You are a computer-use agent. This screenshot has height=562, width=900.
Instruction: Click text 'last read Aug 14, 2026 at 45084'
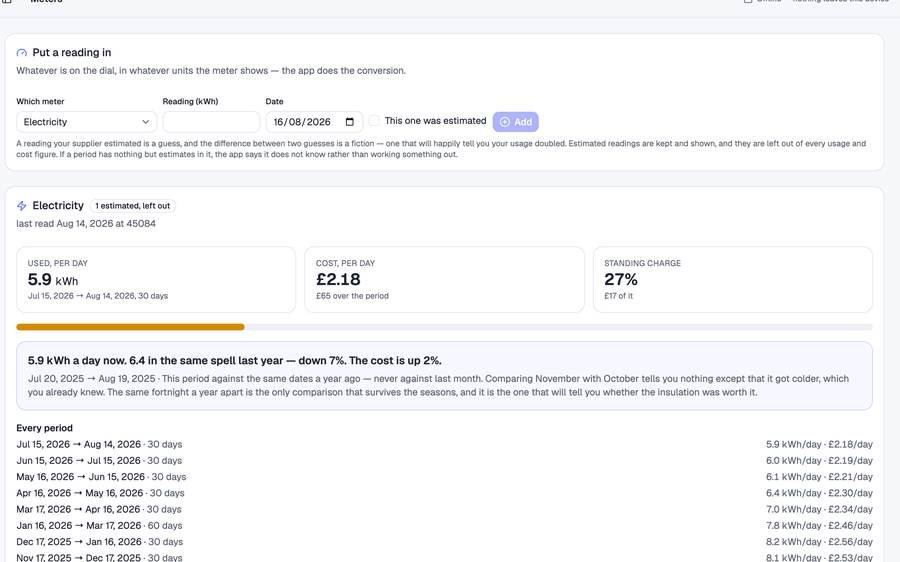point(86,223)
